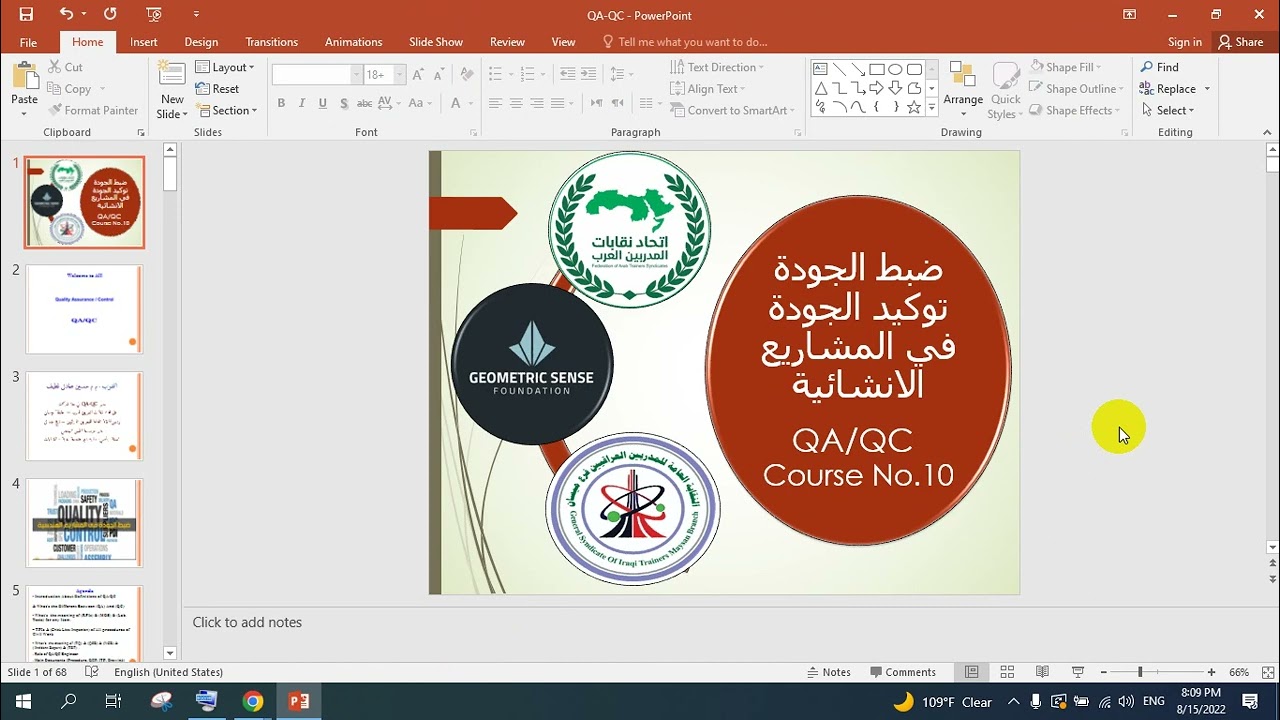Open the Comments pane from status bar
The width and height of the screenshot is (1280, 720).
coord(903,672)
